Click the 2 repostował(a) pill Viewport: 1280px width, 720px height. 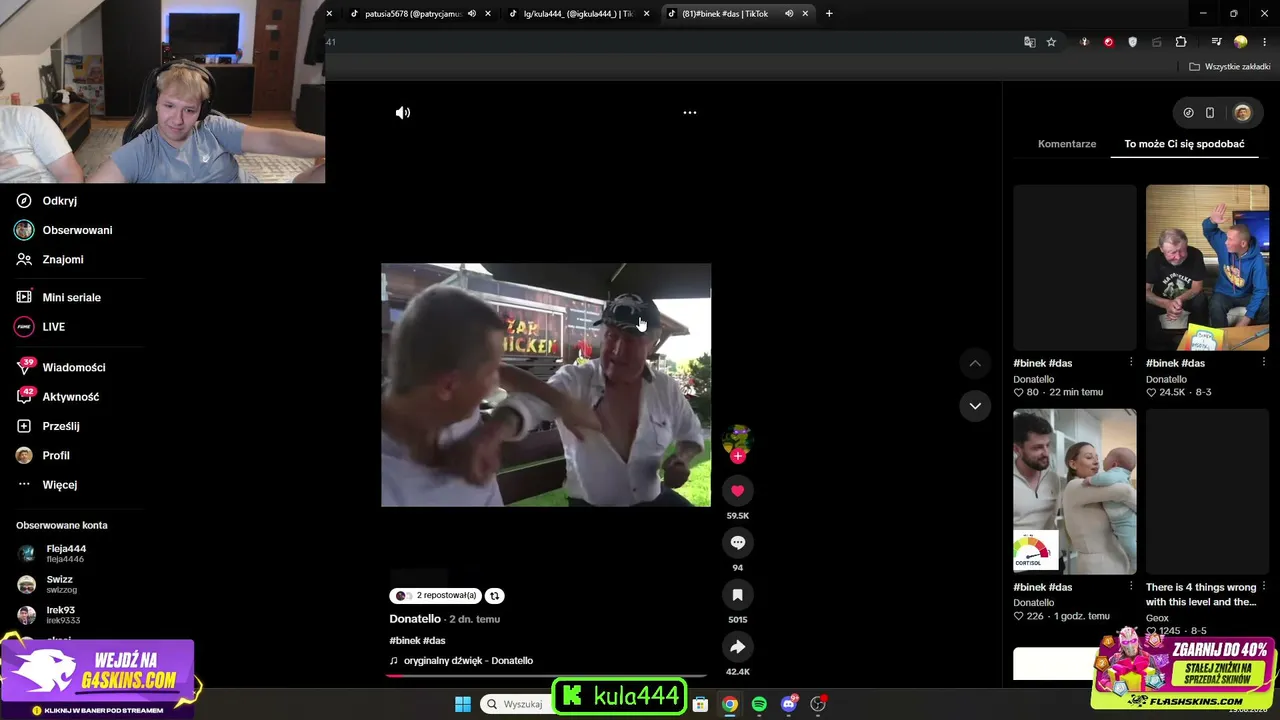[435, 596]
